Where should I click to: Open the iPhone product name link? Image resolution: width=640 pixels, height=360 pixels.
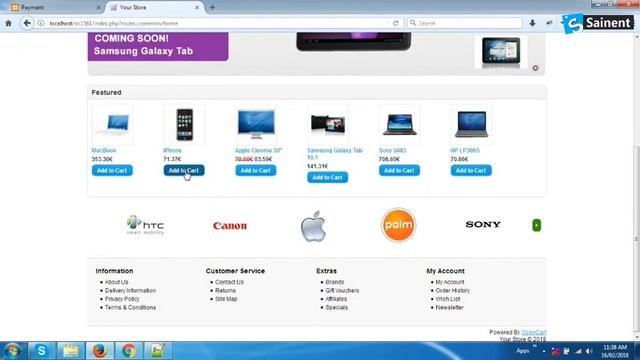pos(173,150)
